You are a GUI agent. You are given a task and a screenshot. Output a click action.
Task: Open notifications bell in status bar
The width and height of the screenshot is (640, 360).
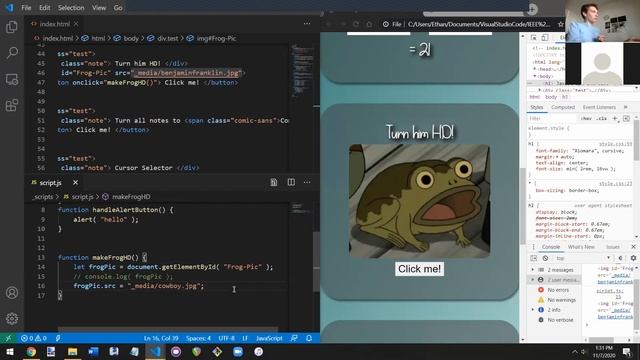pyautogui.click(x=309, y=338)
